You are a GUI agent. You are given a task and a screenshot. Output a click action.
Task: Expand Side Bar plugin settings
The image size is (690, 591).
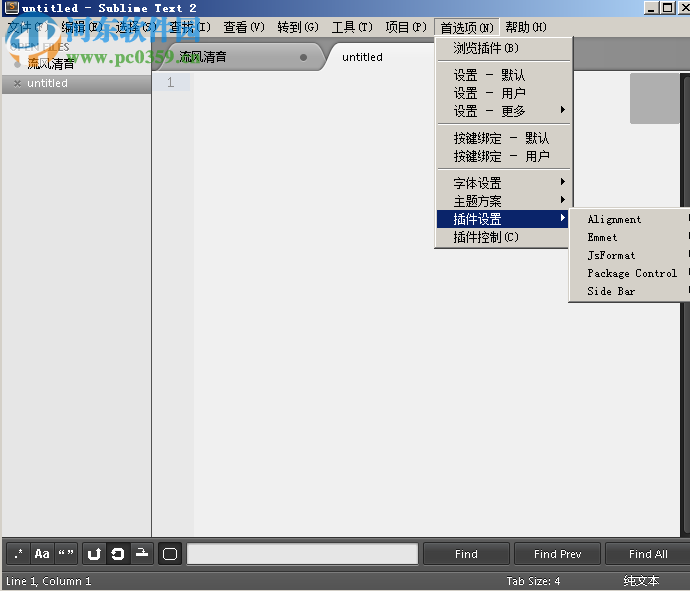point(631,291)
